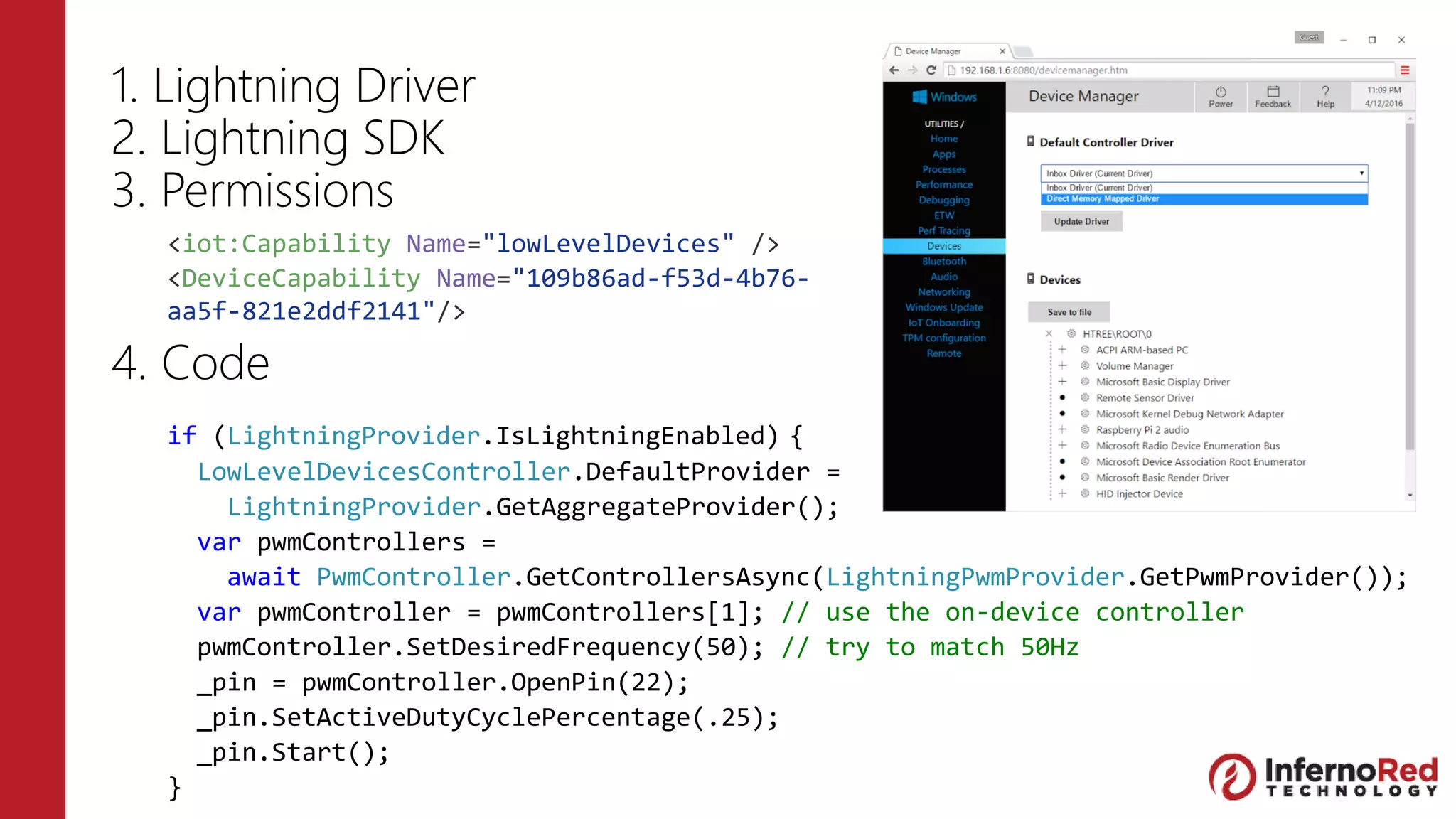Open Bluetooth page in sidebar
Screen dimensions: 1456x819
pyautogui.click(x=943, y=262)
